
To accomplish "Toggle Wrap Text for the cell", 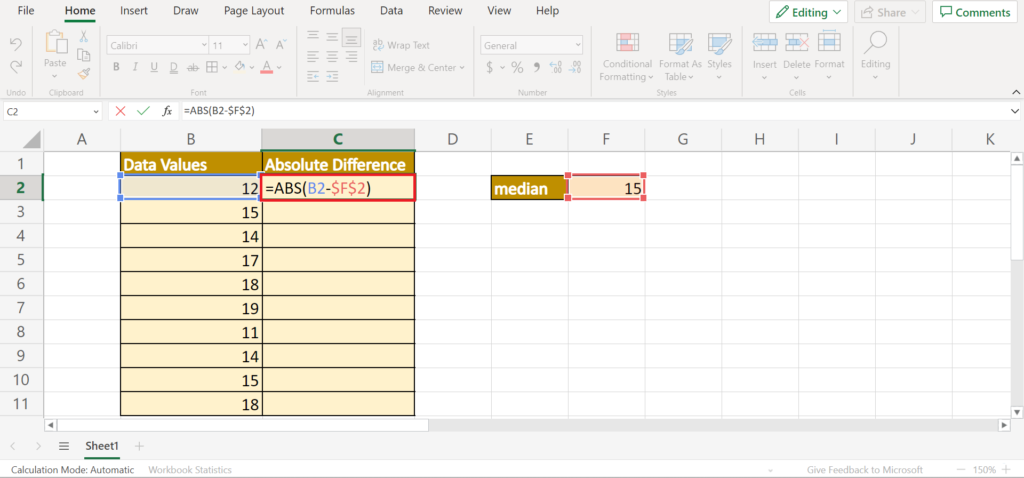I will [401, 45].
